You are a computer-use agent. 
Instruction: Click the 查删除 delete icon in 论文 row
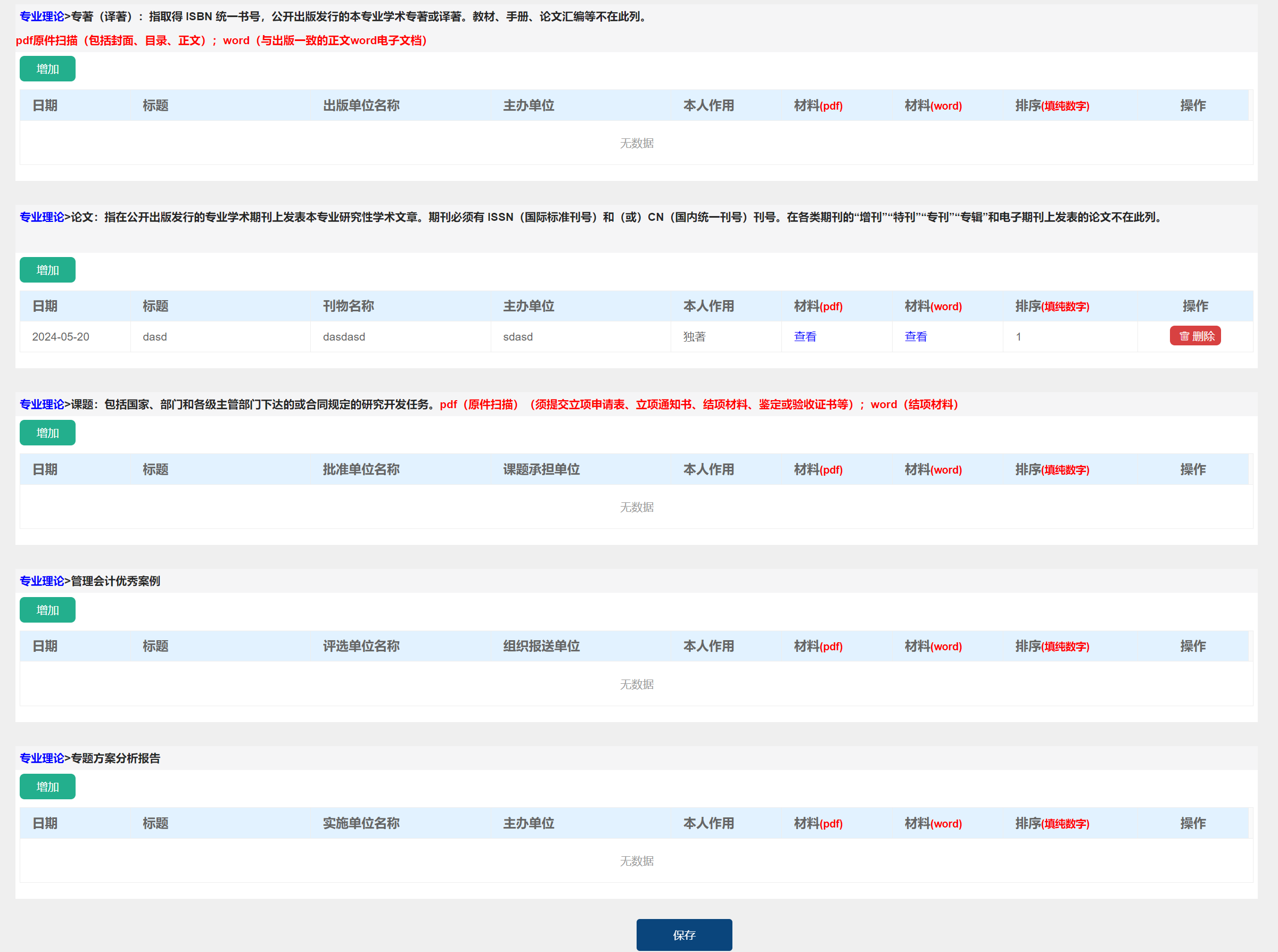pos(1195,336)
